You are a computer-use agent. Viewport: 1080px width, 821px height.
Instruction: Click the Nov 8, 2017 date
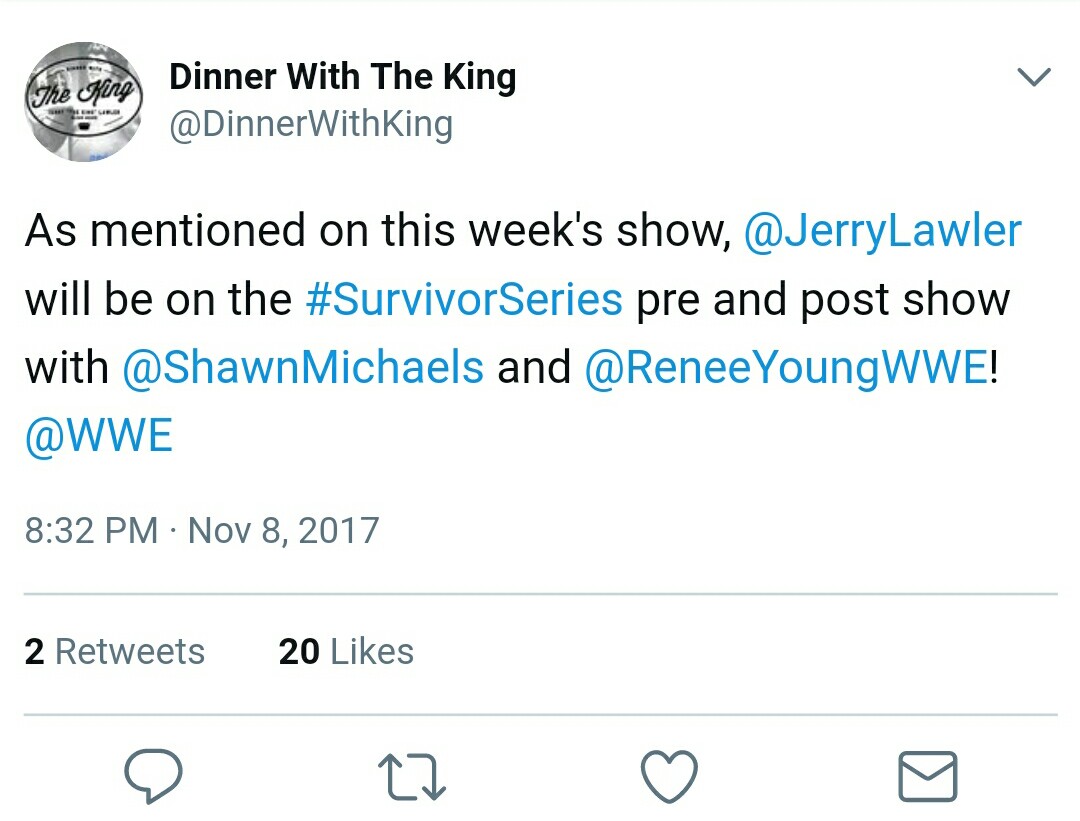(284, 529)
